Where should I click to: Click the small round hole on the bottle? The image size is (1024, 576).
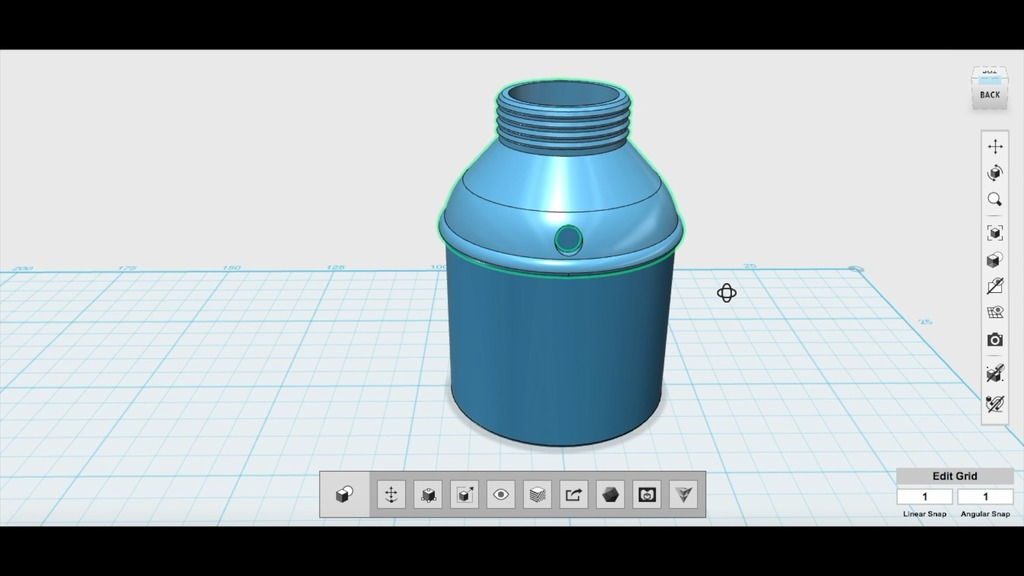[568, 240]
